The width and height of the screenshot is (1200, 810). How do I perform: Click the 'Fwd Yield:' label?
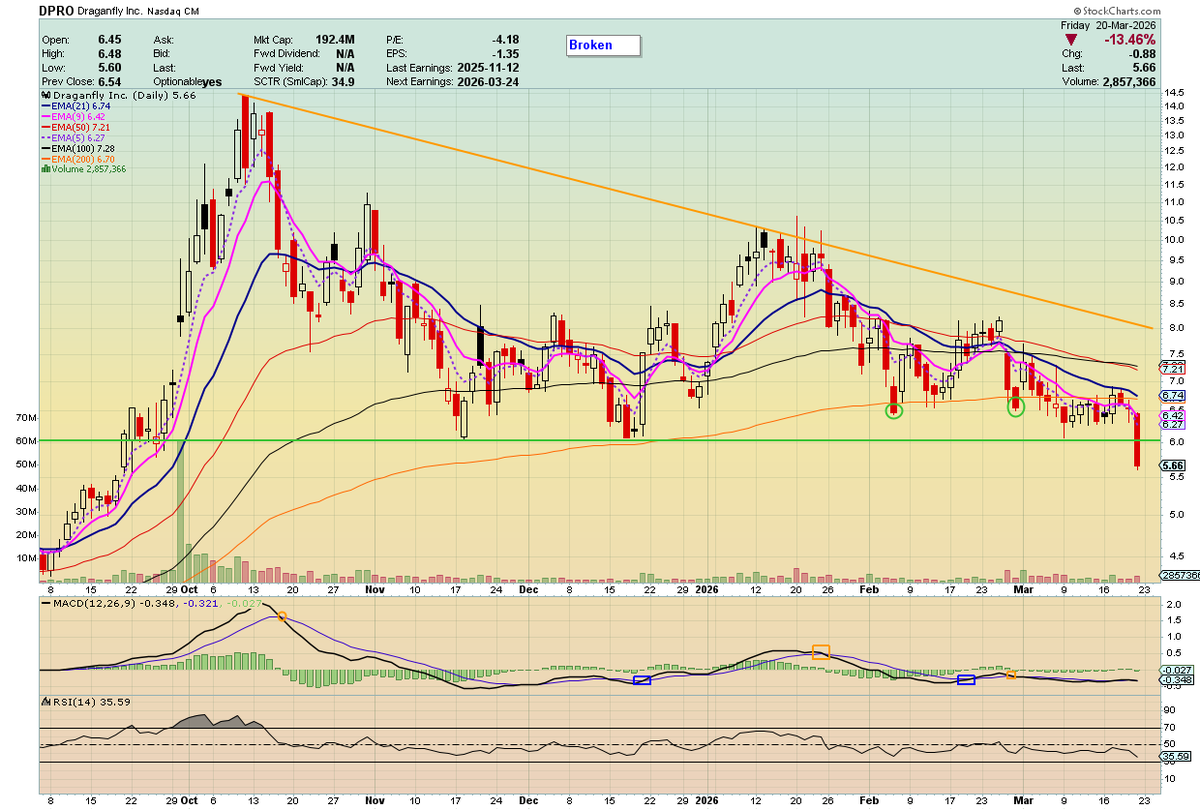pos(278,68)
